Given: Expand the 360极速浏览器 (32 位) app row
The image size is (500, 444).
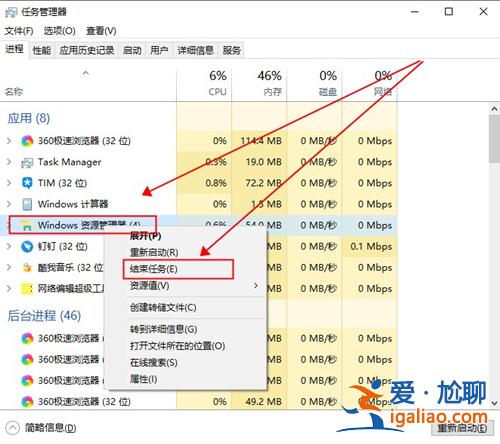Looking at the screenshot, I should pos(9,141).
